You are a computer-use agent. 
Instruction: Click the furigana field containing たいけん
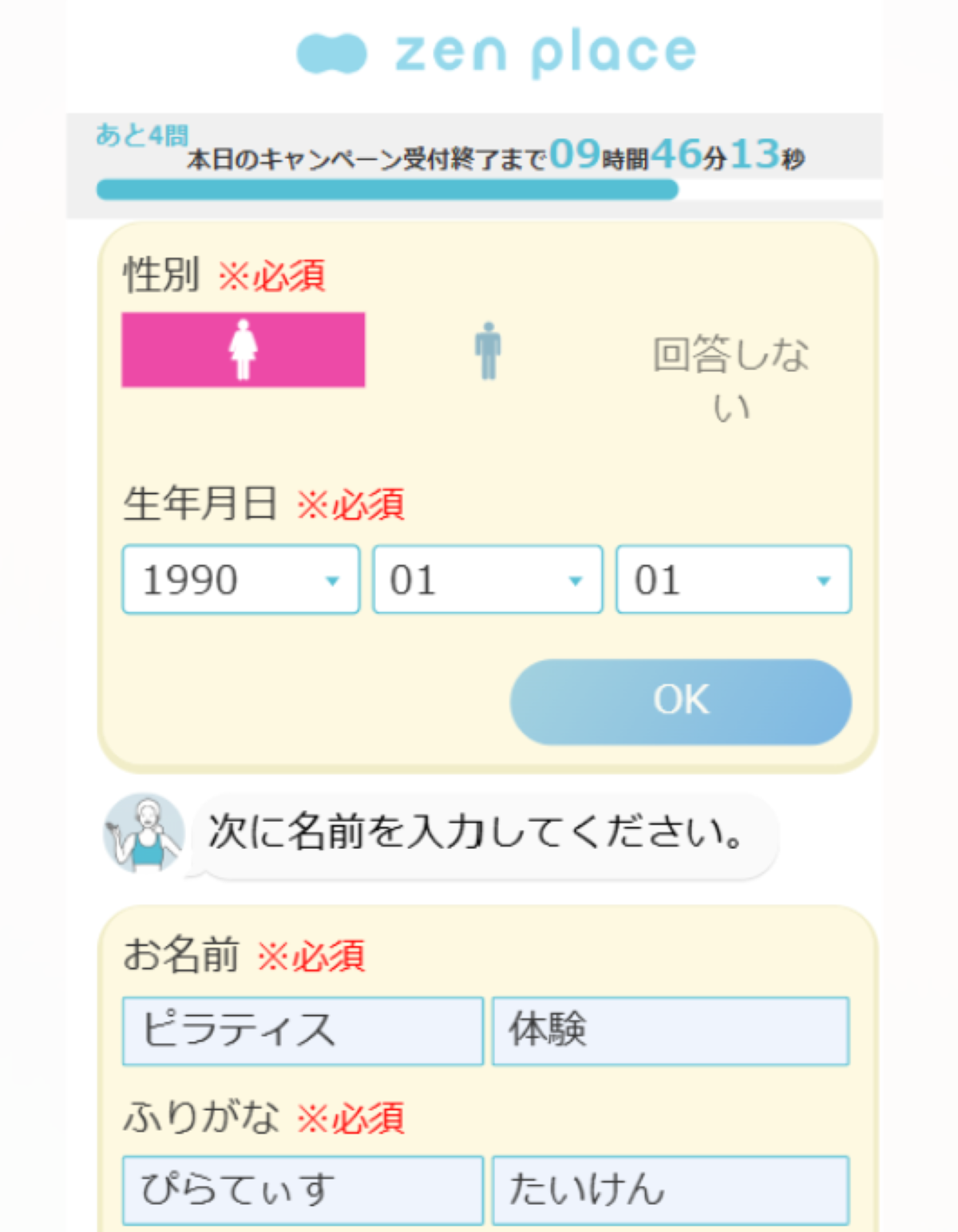click(x=670, y=1189)
